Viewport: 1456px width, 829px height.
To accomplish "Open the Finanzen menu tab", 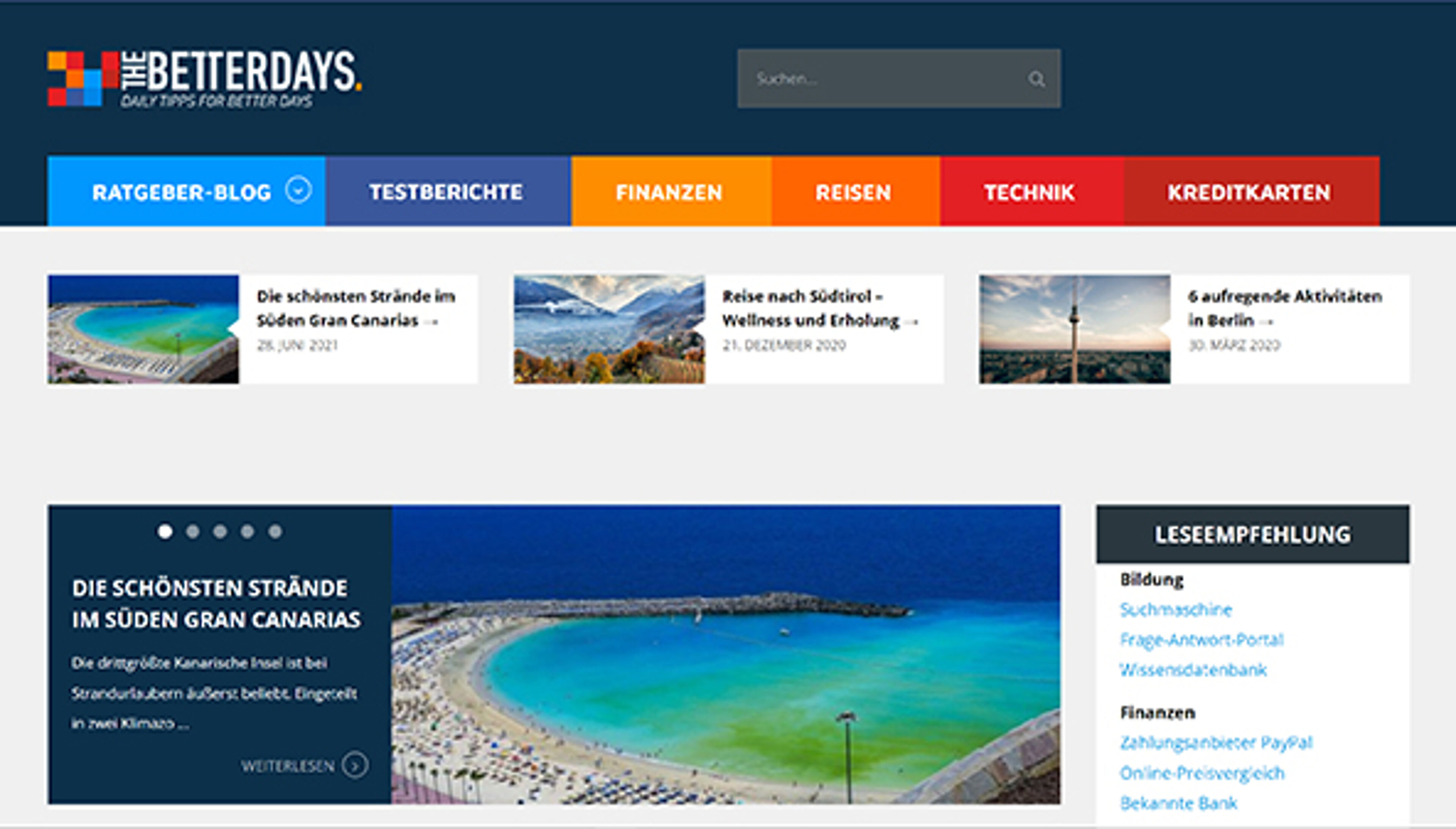I will [x=669, y=192].
